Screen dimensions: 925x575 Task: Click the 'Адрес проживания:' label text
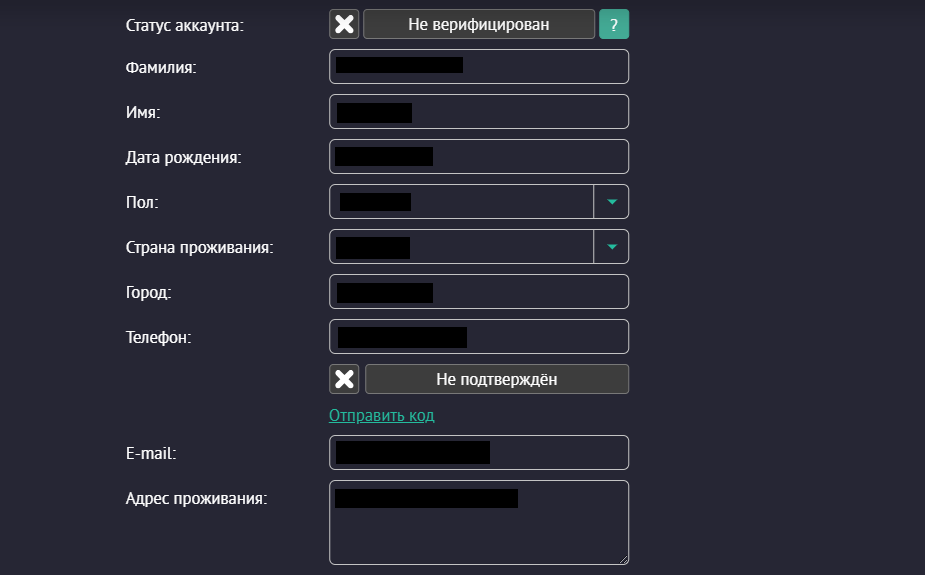196,497
